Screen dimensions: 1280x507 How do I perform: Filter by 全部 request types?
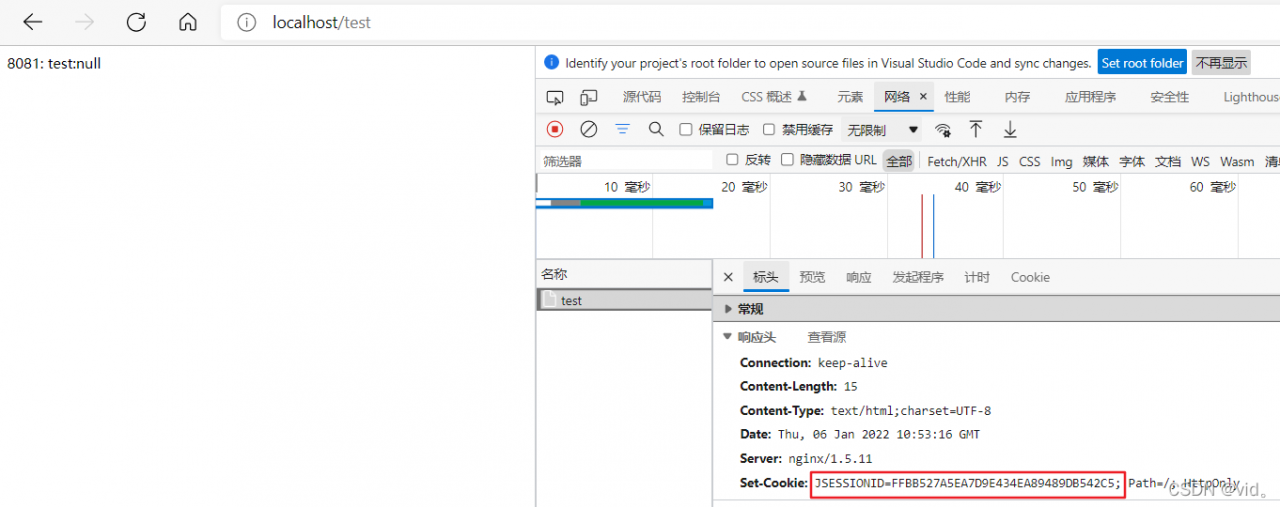(899, 161)
